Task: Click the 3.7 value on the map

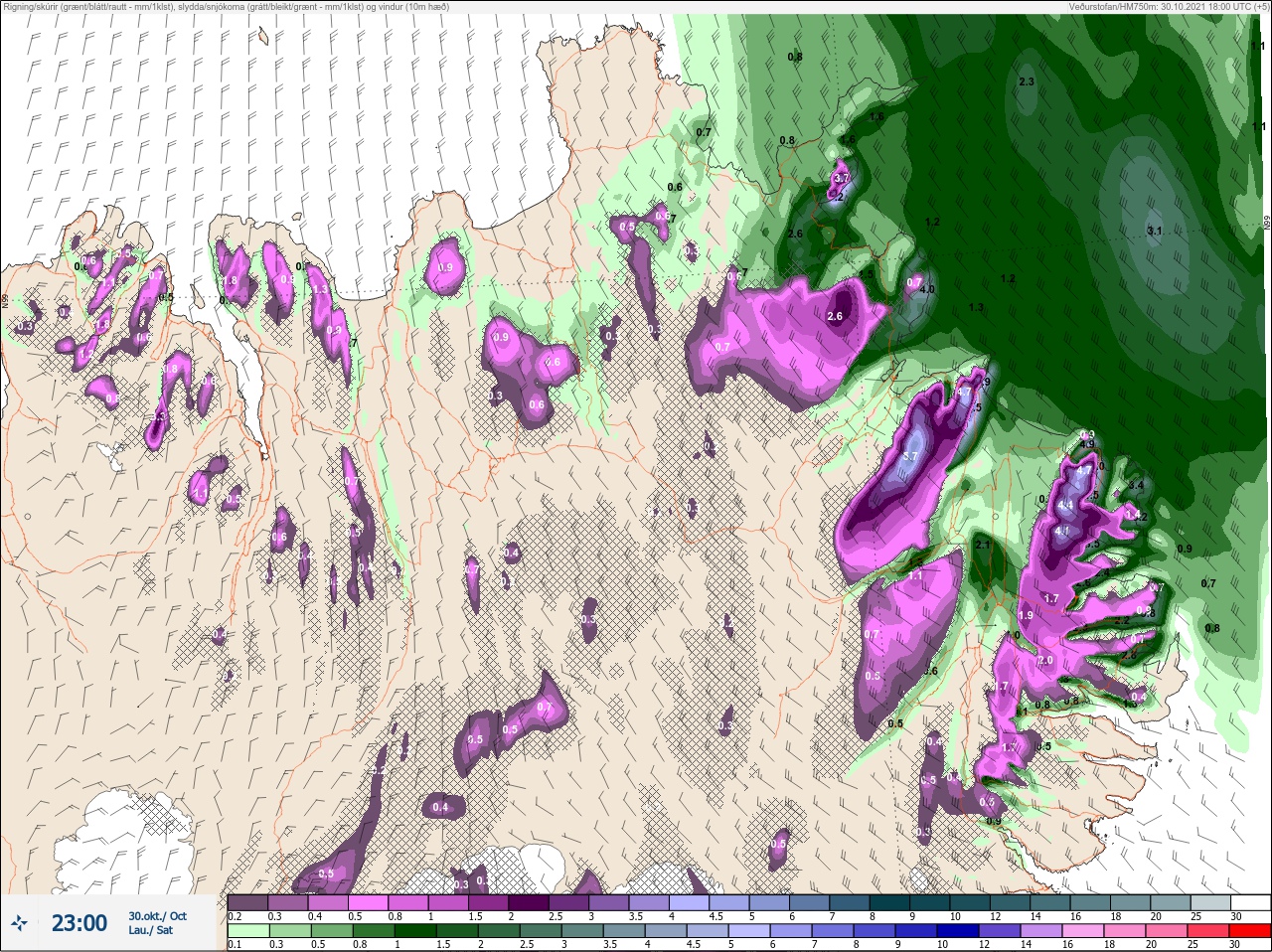Action: (842, 178)
